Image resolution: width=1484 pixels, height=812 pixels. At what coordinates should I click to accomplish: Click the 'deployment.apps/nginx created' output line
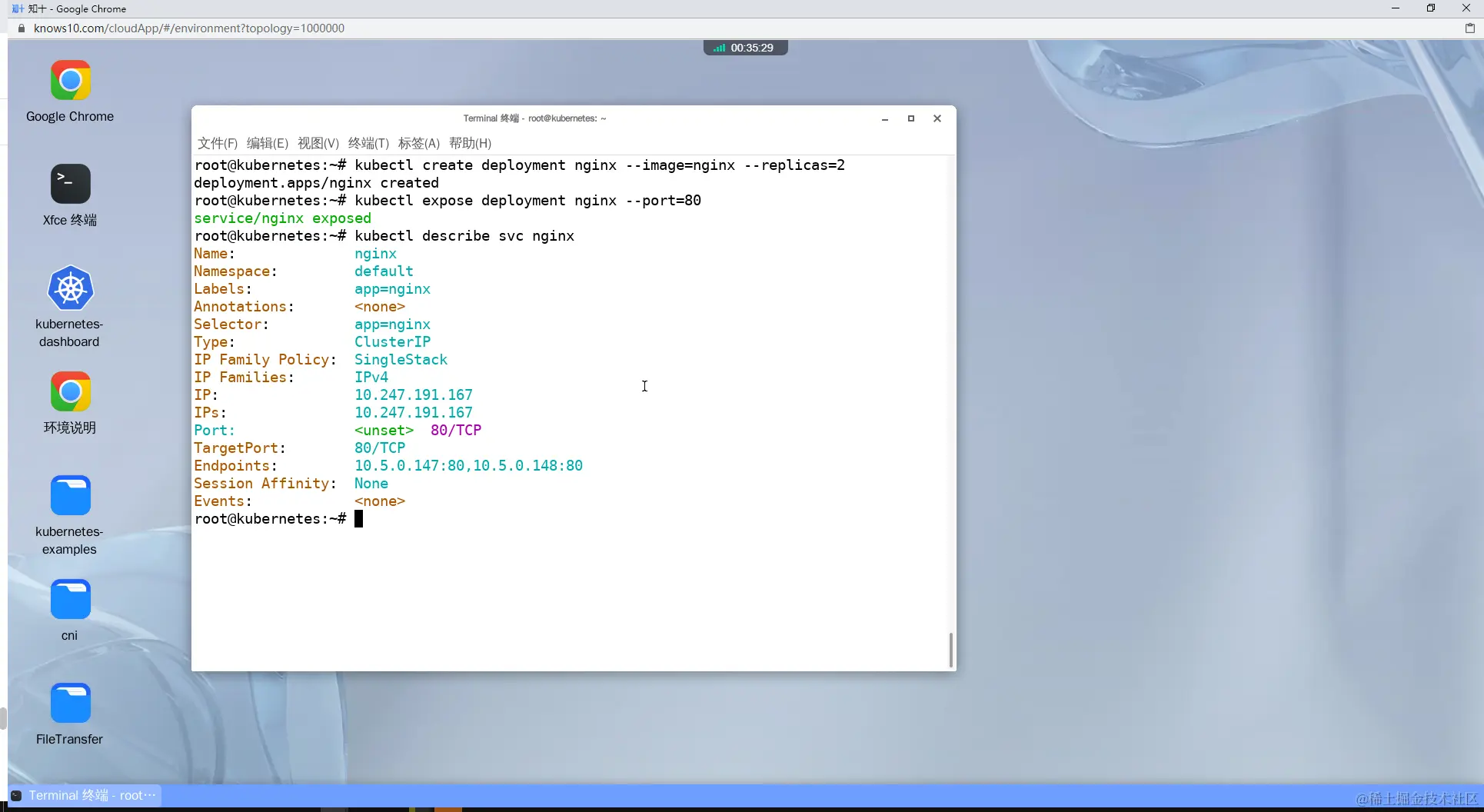pos(316,183)
